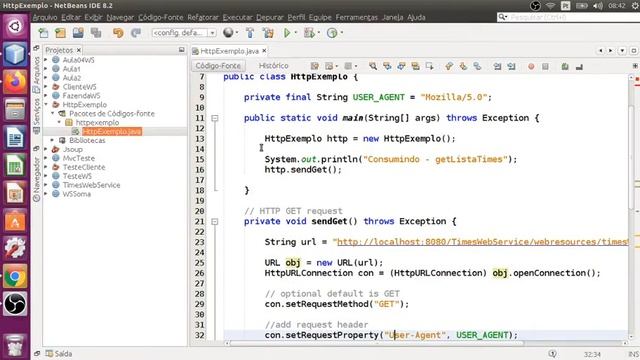Click the red Start Macro Recording icon
Viewport: 640px width, 360px height.
click(531, 66)
